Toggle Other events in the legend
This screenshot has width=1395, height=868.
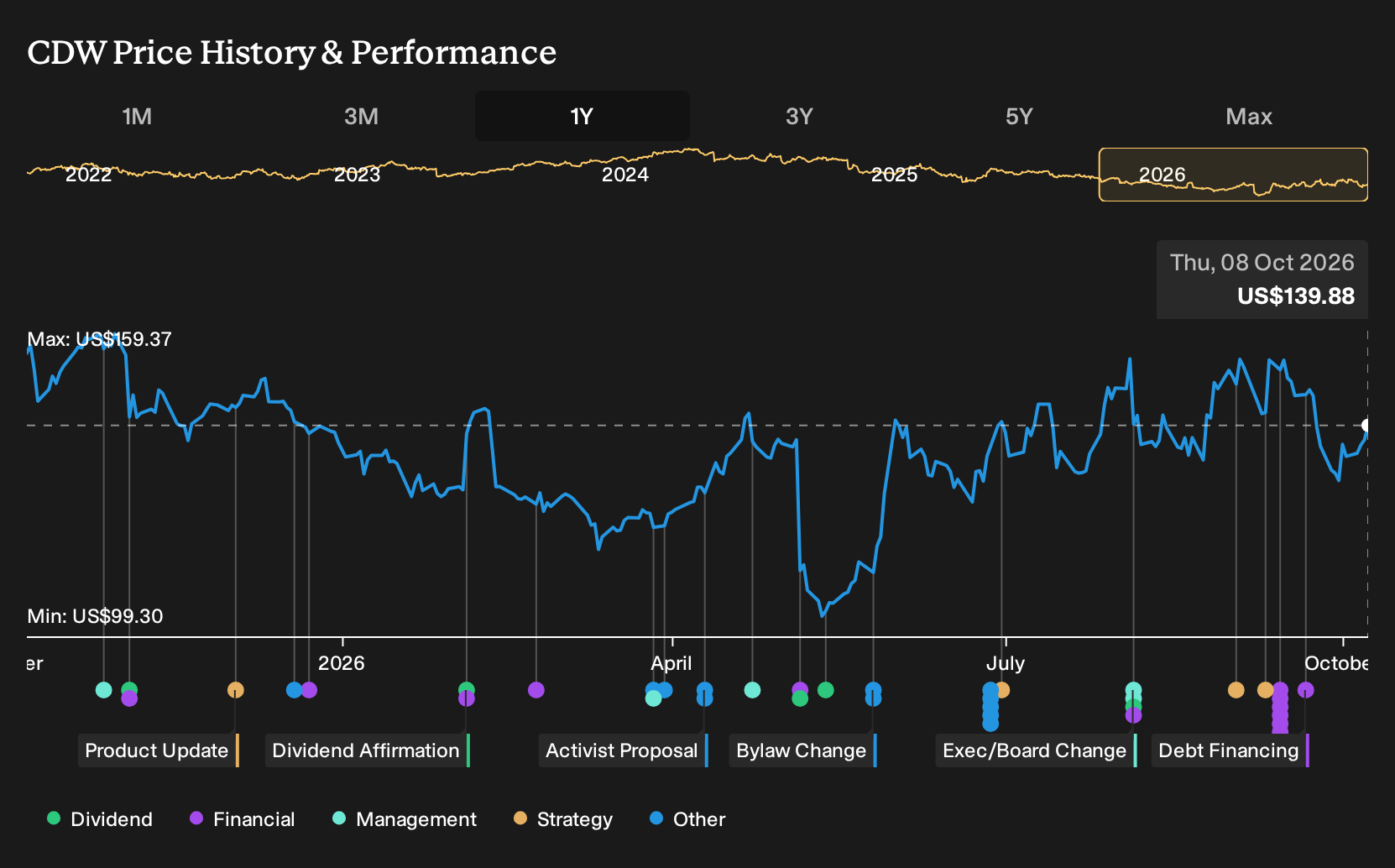click(687, 819)
